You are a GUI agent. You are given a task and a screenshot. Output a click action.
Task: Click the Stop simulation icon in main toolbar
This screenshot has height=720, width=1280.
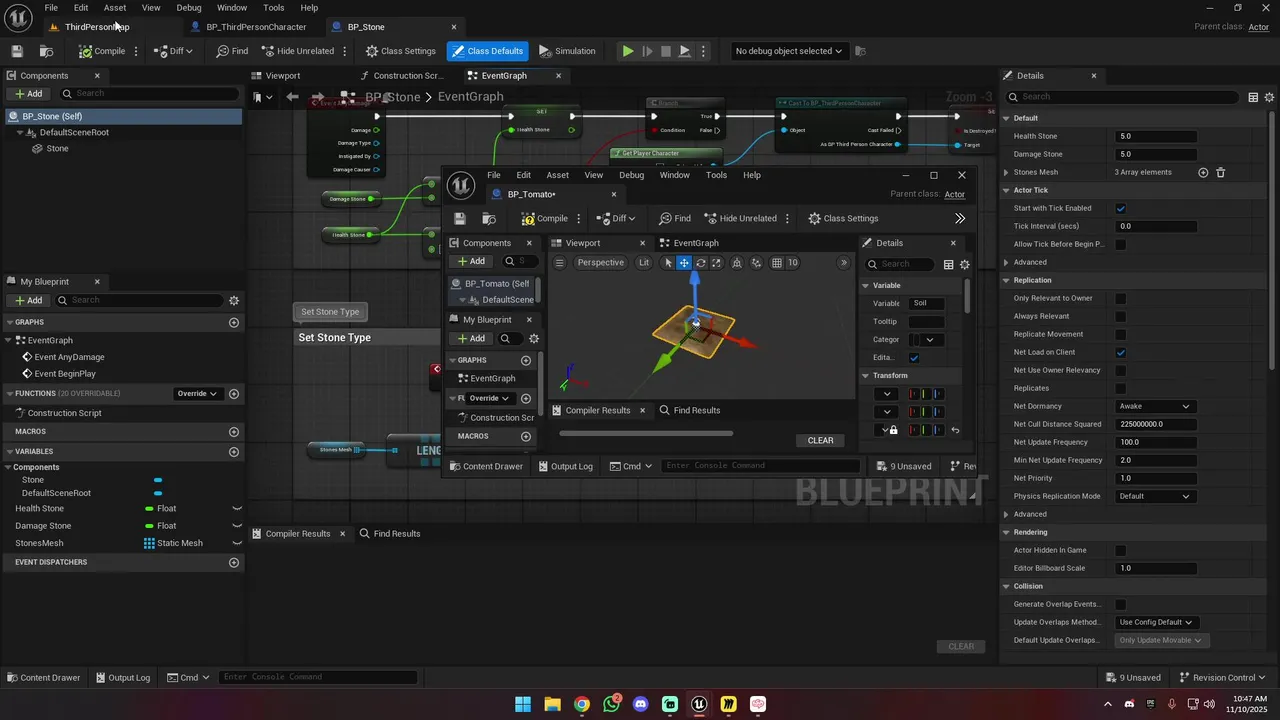tap(666, 51)
